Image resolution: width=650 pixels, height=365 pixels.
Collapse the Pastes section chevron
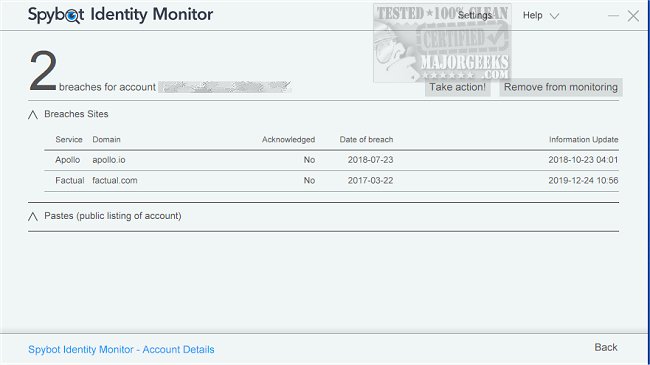pyautogui.click(x=33, y=217)
